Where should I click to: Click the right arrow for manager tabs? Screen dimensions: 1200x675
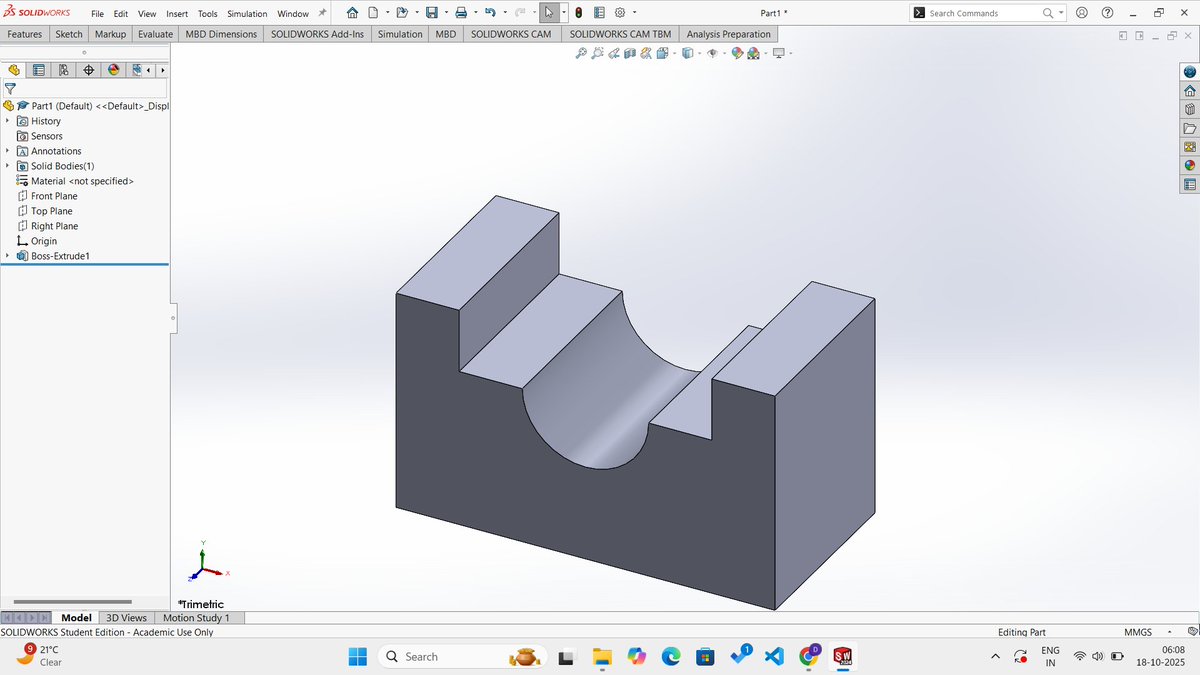tap(162, 70)
